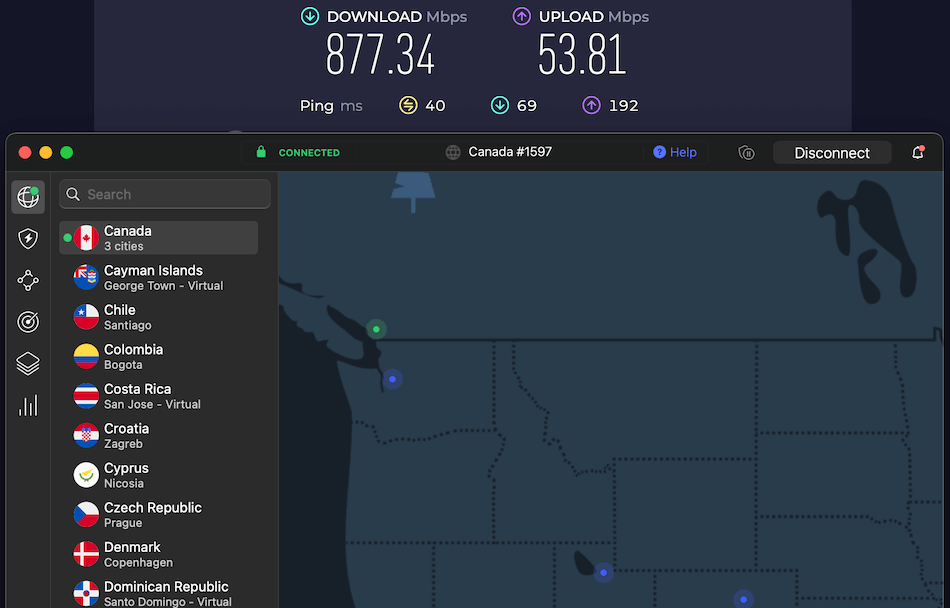The width and height of the screenshot is (950, 608).
Task: Click the Disconnect button
Action: 832,153
